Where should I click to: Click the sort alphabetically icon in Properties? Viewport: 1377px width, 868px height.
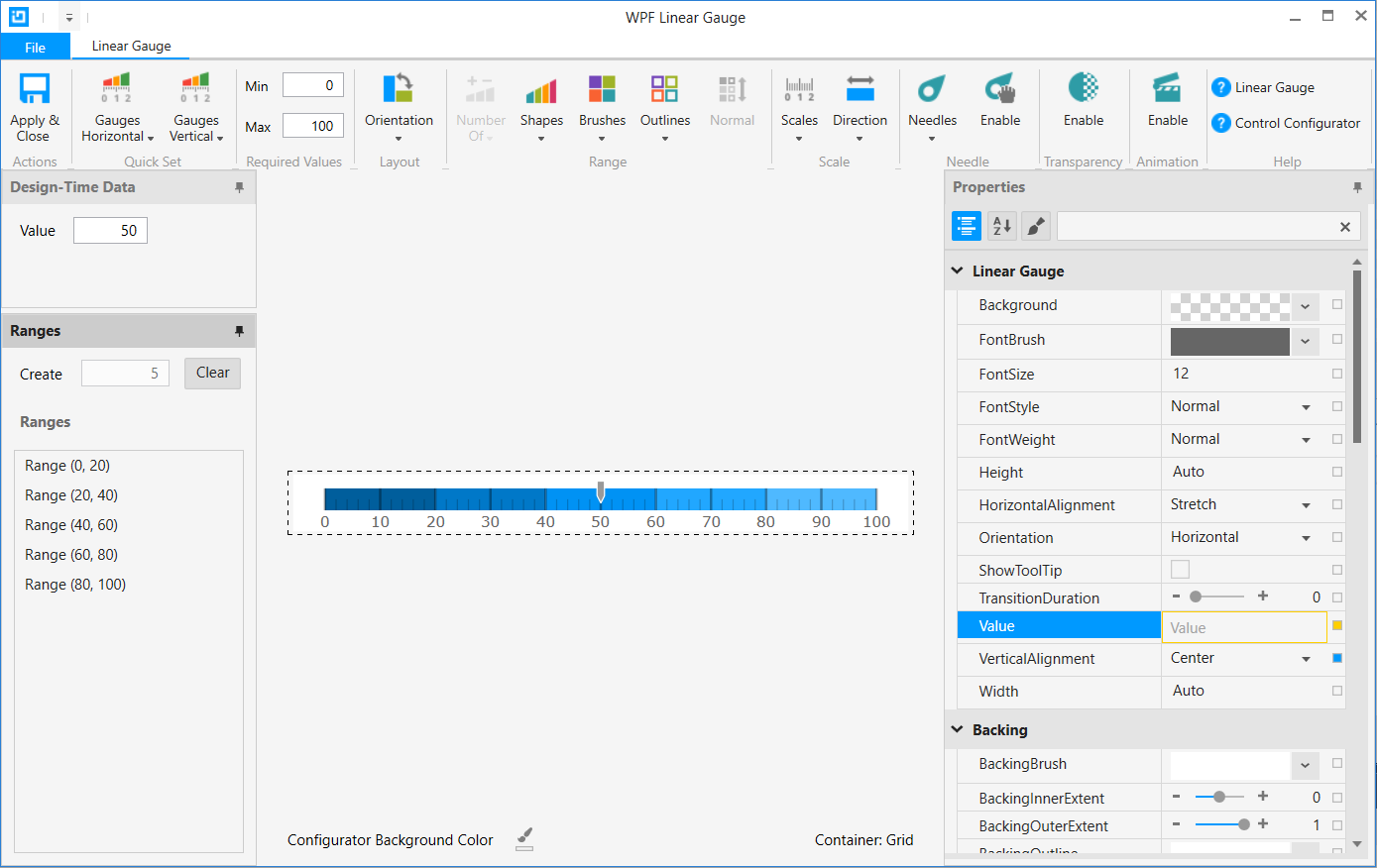[x=1001, y=226]
